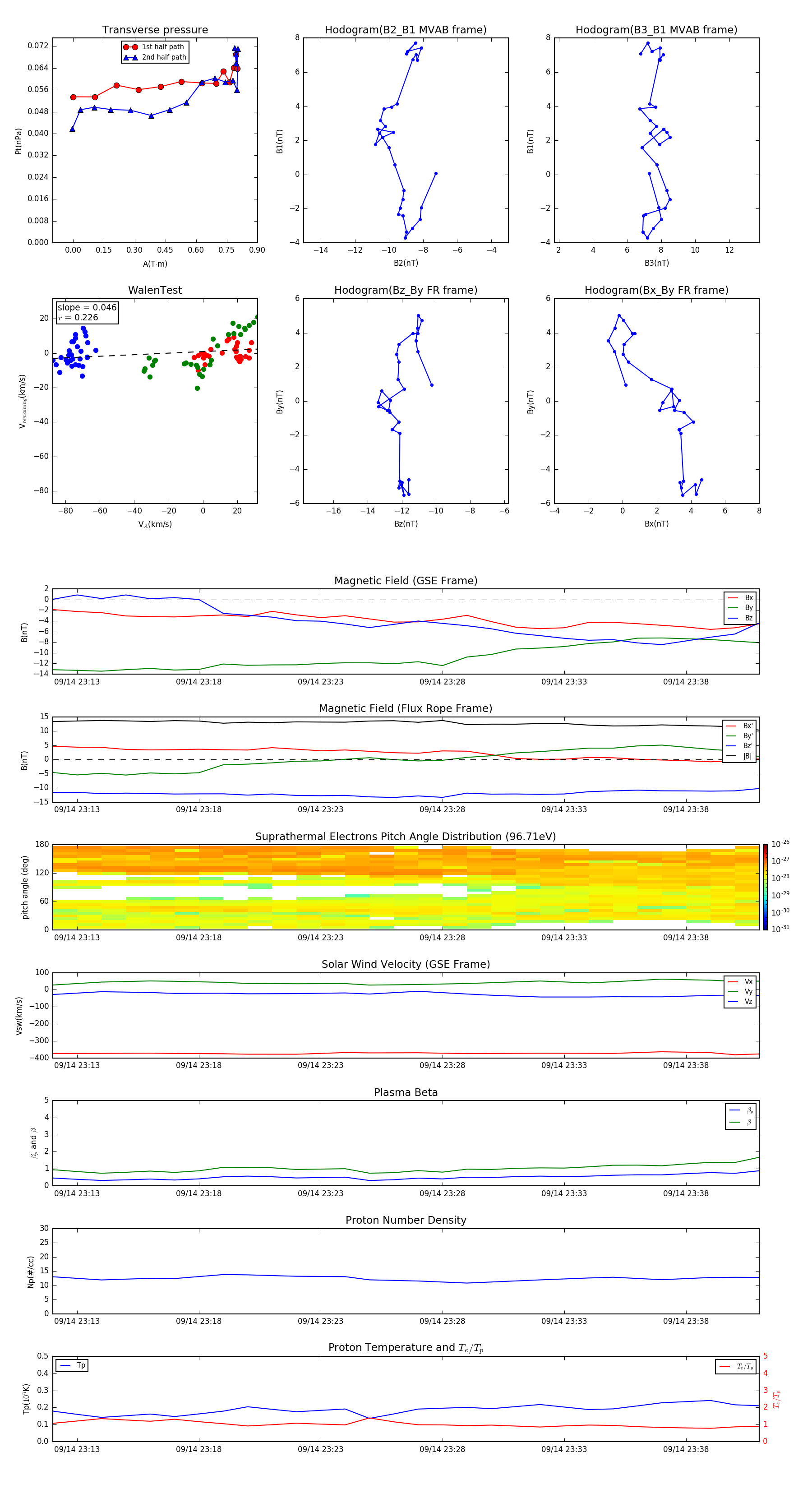Image resolution: width=812 pixels, height=1489 pixels.
Task: Click the Suprathermal Electrons Pitch Angle Distribution title
Action: [x=406, y=837]
